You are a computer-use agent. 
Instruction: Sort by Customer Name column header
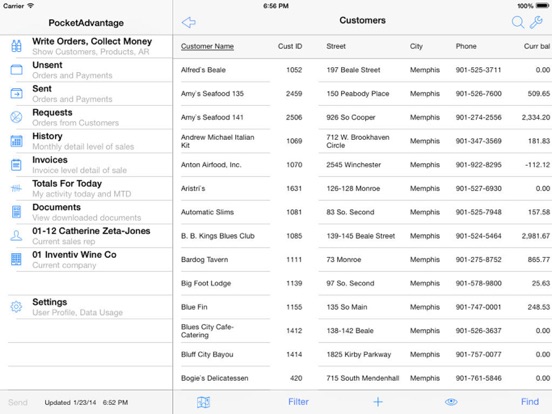(207, 46)
